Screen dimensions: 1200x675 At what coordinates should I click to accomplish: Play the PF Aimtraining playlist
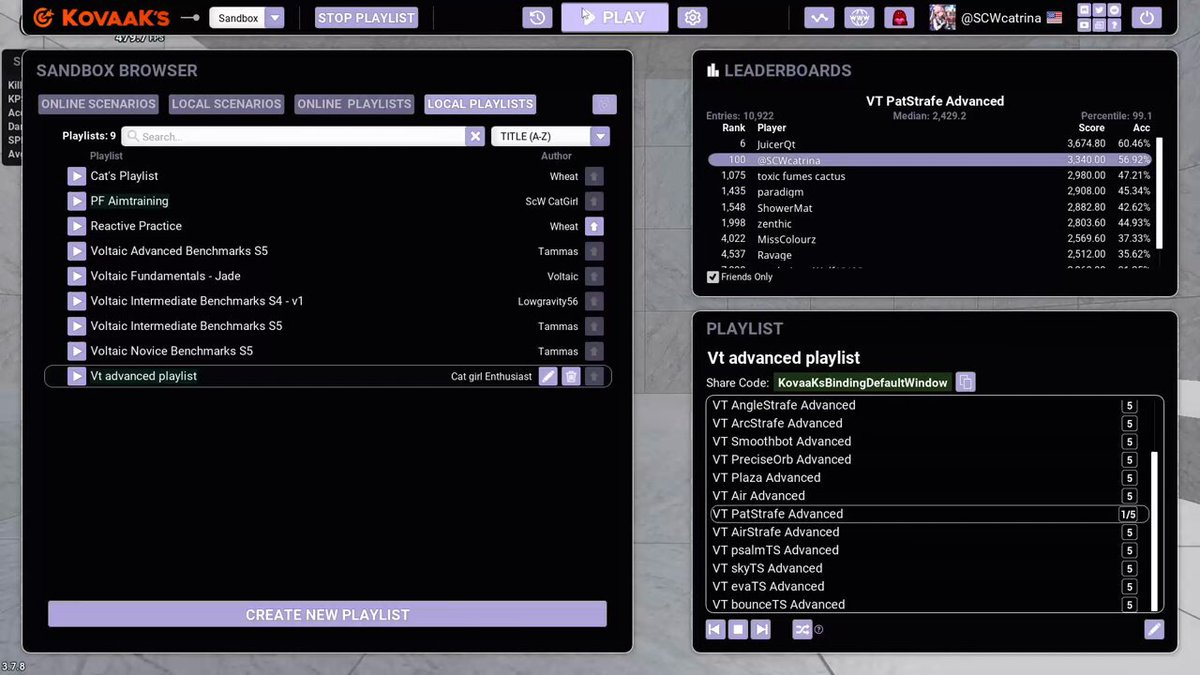pyautogui.click(x=77, y=201)
